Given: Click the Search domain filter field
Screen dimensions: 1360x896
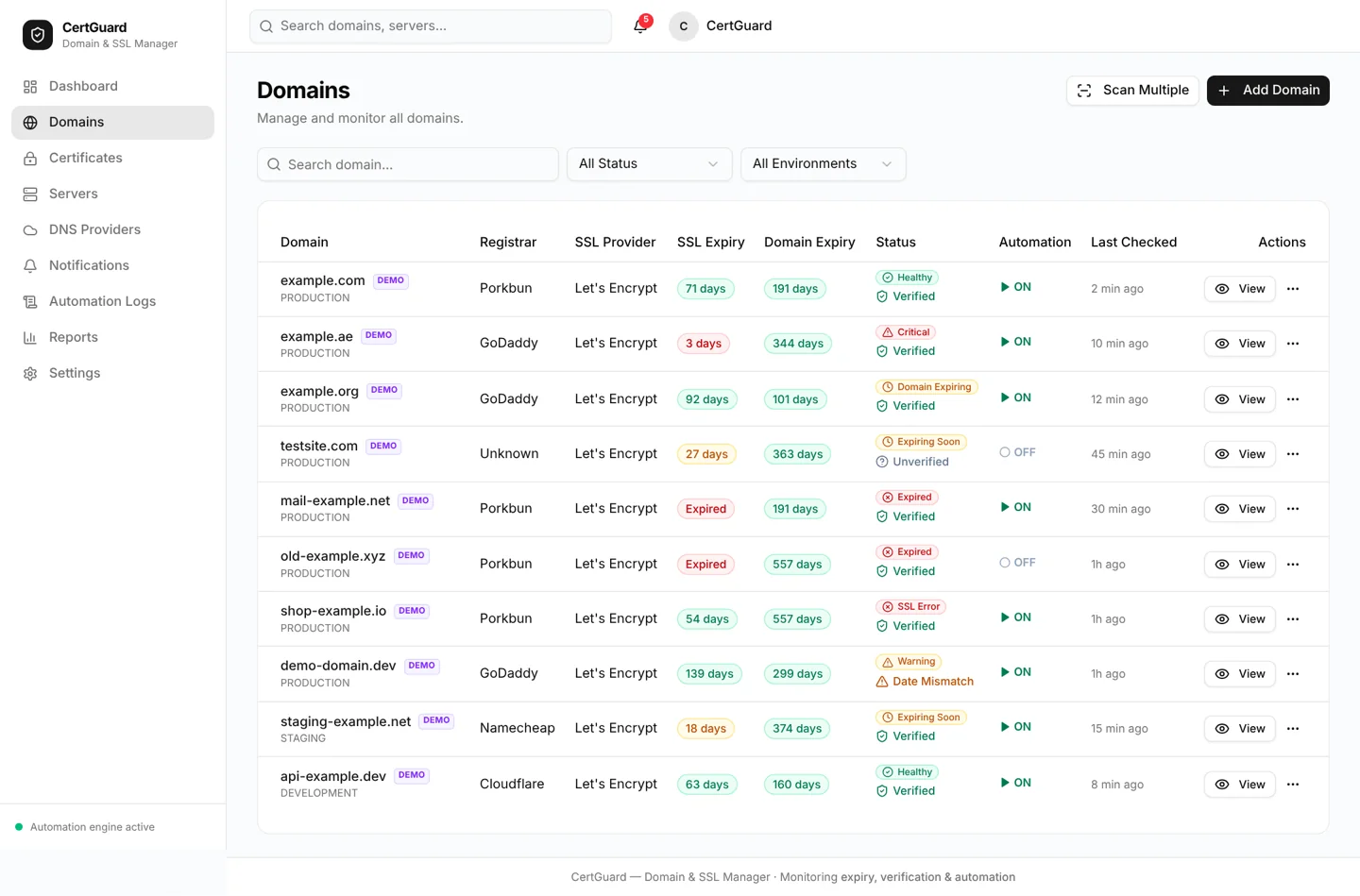Looking at the screenshot, I should (x=408, y=164).
